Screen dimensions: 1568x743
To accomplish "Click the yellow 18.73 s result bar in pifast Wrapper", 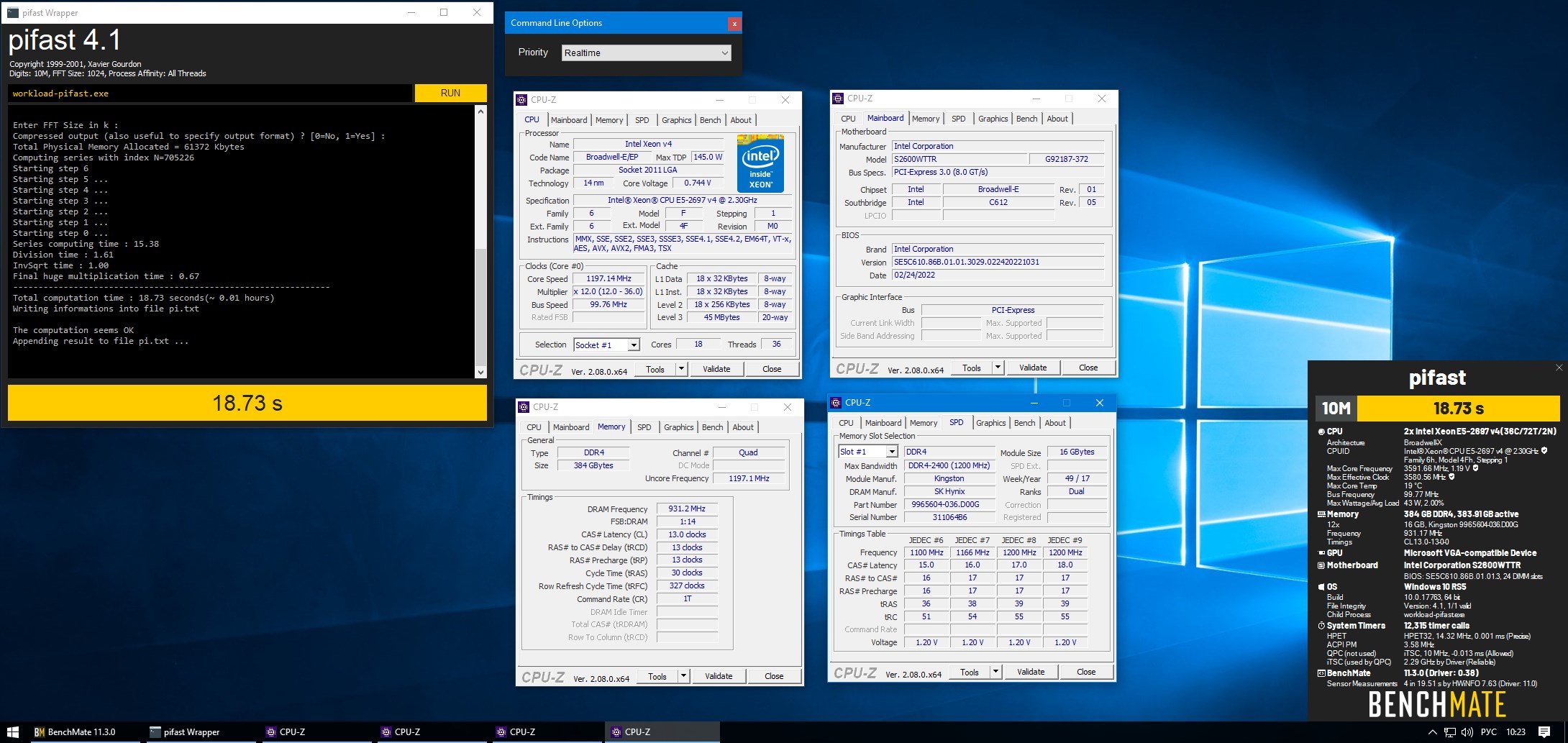I will pos(247,403).
